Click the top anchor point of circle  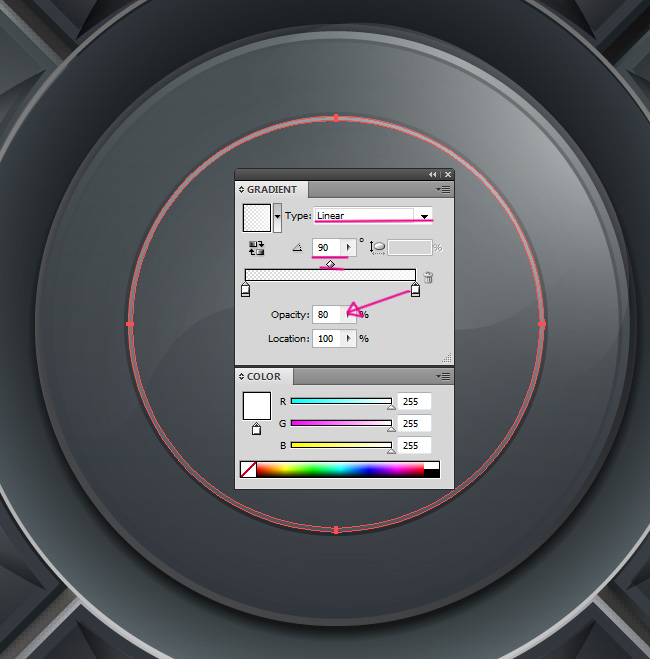pos(336,118)
